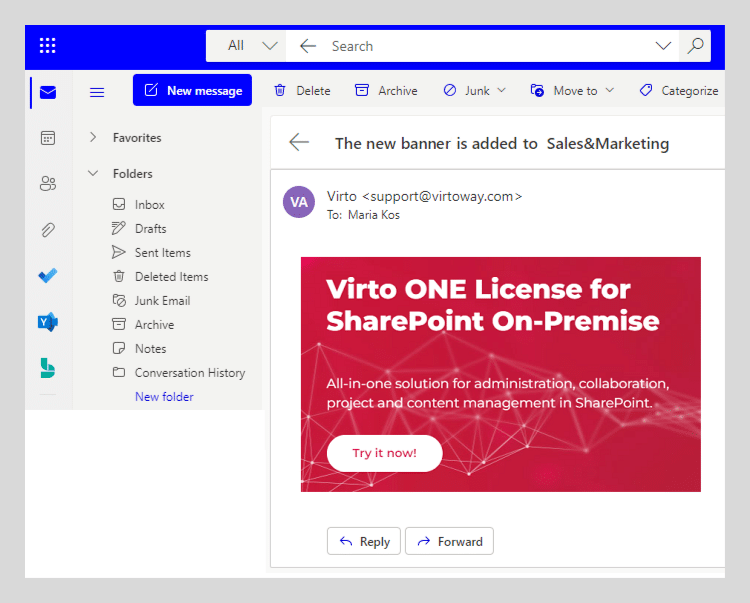Open the app launcher grid icon
Viewport: 750px width, 603px height.
(x=47, y=45)
